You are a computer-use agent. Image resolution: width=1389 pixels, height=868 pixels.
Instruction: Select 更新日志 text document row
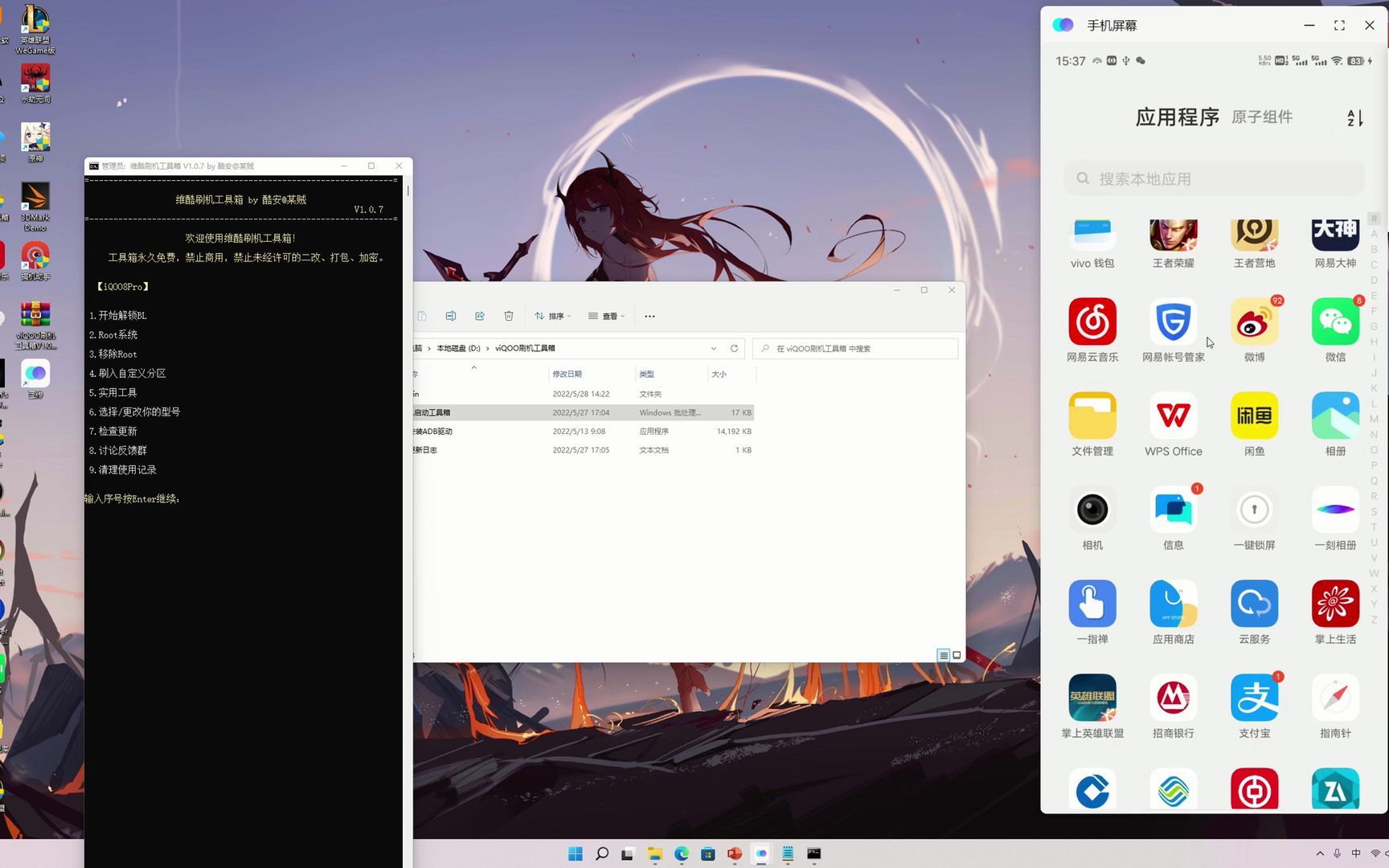584,450
